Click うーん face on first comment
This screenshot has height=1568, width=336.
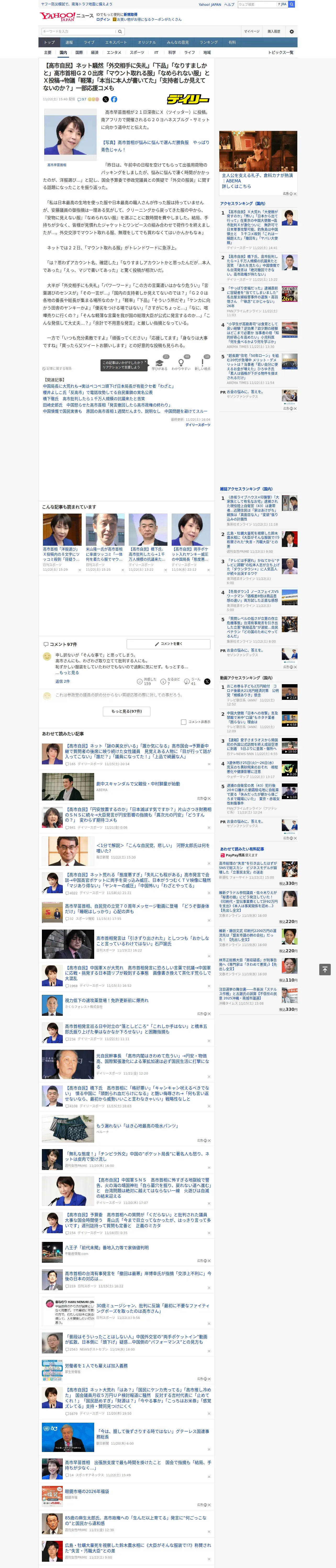187,682
